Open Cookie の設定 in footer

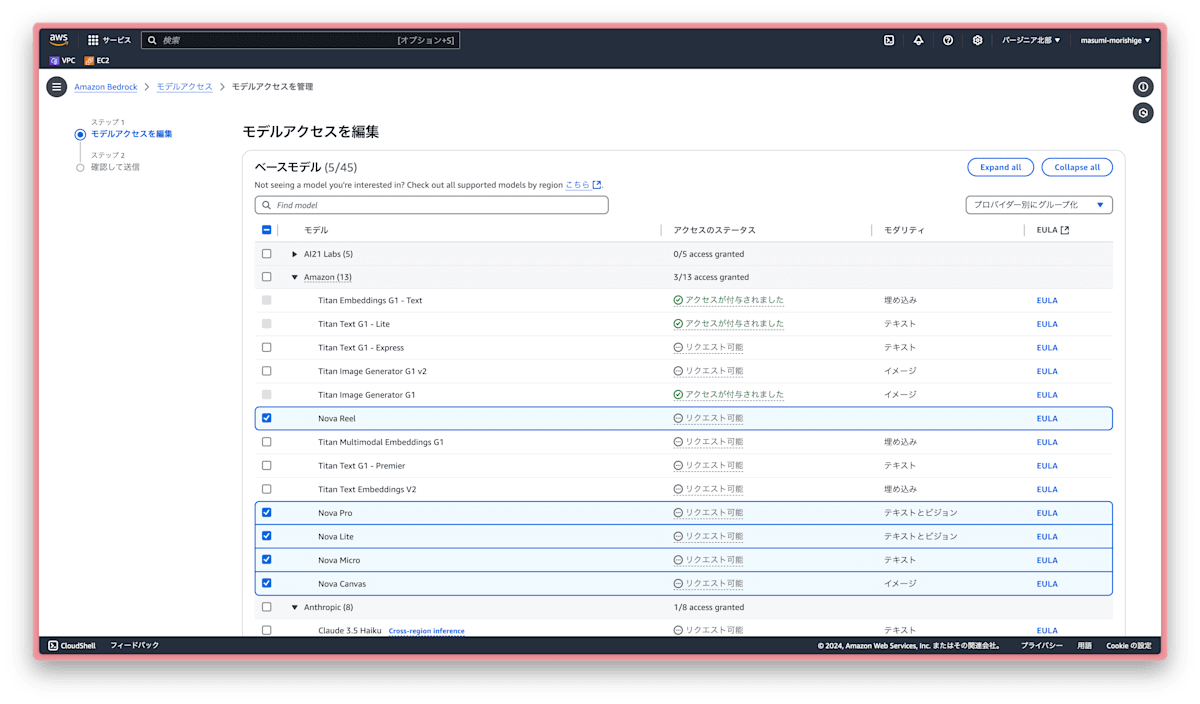[1128, 646]
